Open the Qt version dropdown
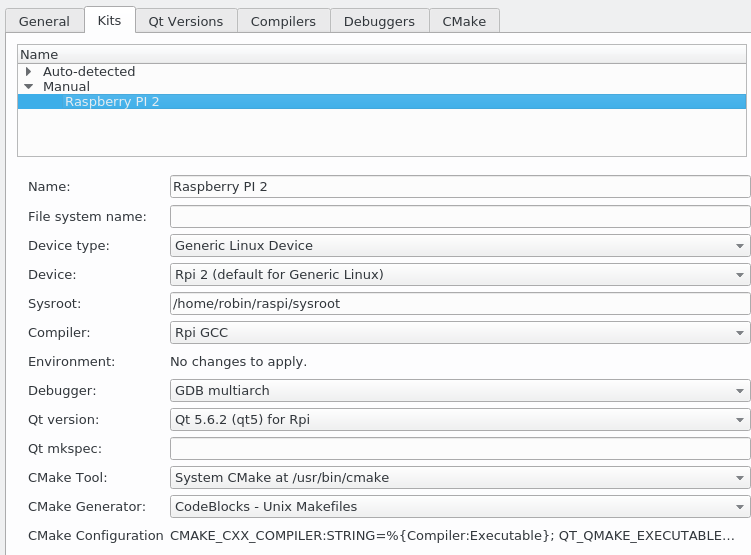The image size is (751, 555). click(x=460, y=419)
